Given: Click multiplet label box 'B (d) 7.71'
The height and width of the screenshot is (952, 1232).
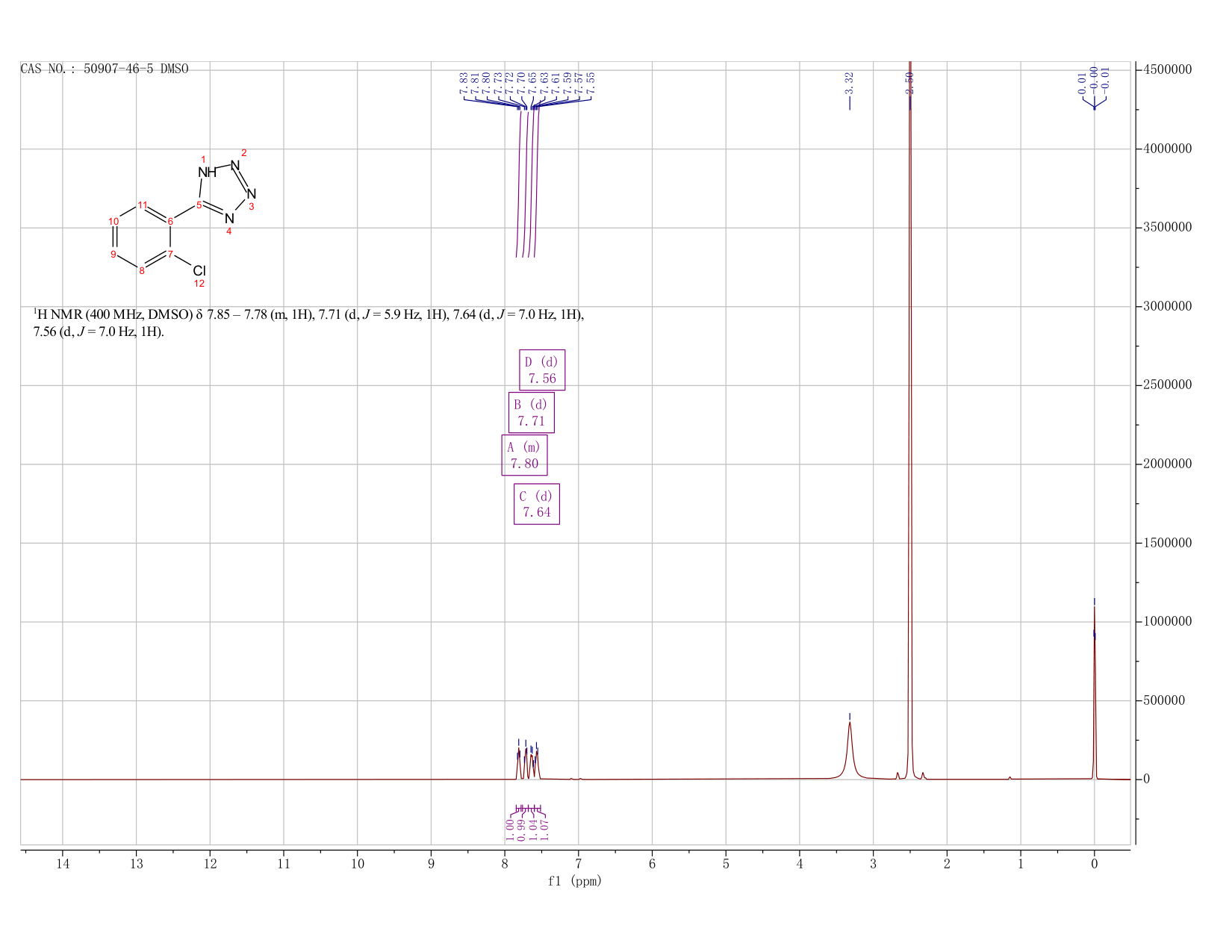Looking at the screenshot, I should (532, 412).
